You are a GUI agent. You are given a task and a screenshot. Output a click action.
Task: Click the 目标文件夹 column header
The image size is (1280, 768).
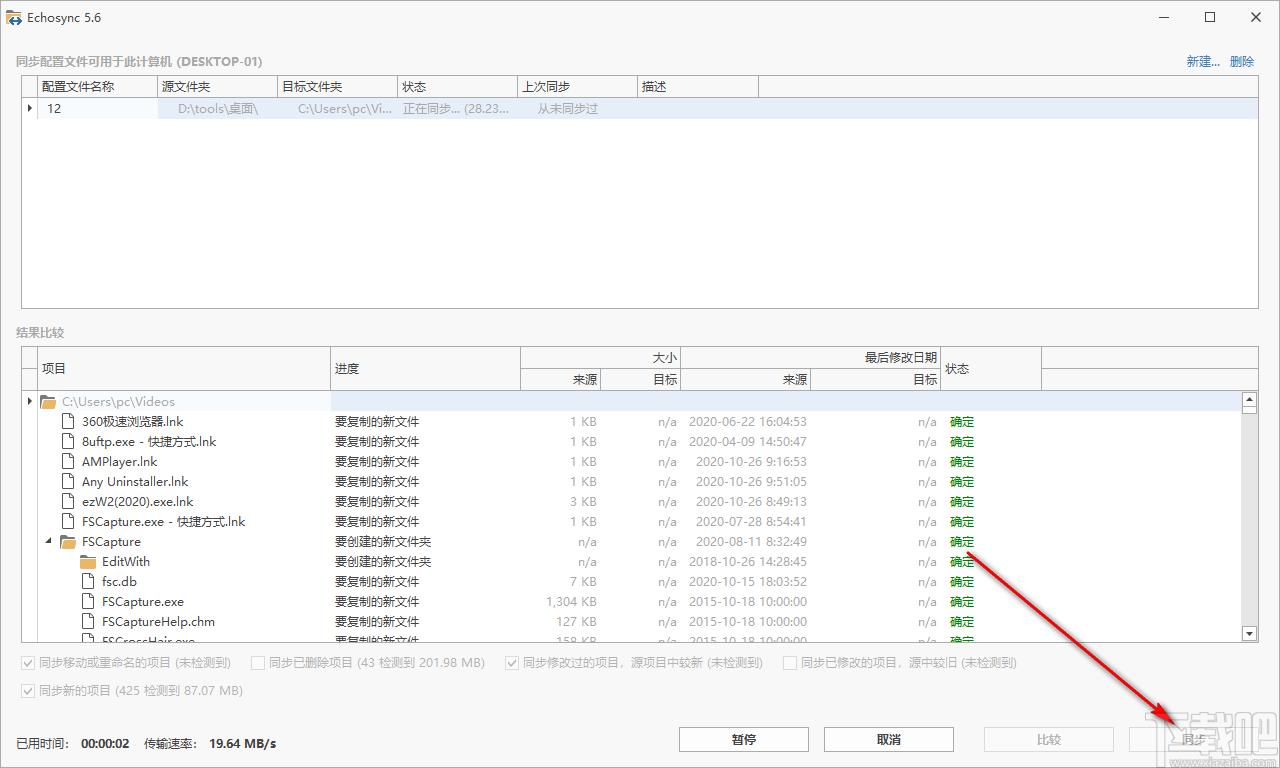338,87
